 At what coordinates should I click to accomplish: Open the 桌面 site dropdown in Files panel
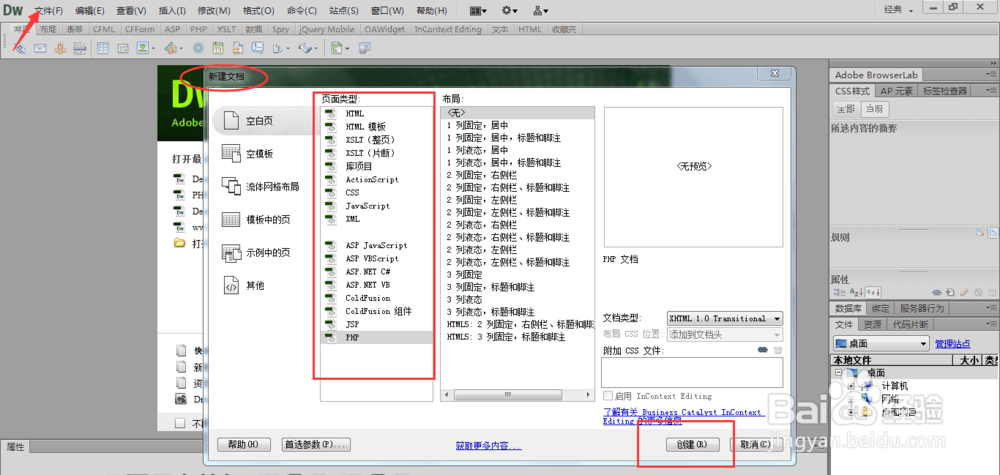pos(881,344)
